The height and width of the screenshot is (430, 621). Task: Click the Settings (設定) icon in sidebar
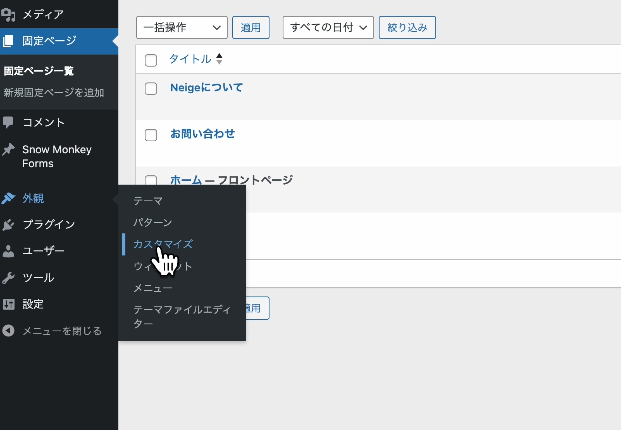click(x=9, y=304)
